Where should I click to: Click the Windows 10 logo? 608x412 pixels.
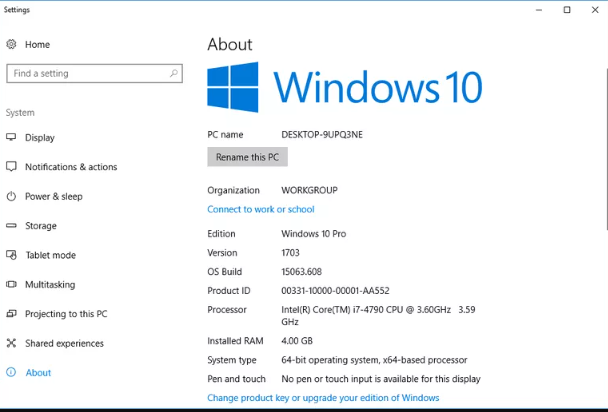pyautogui.click(x=345, y=87)
